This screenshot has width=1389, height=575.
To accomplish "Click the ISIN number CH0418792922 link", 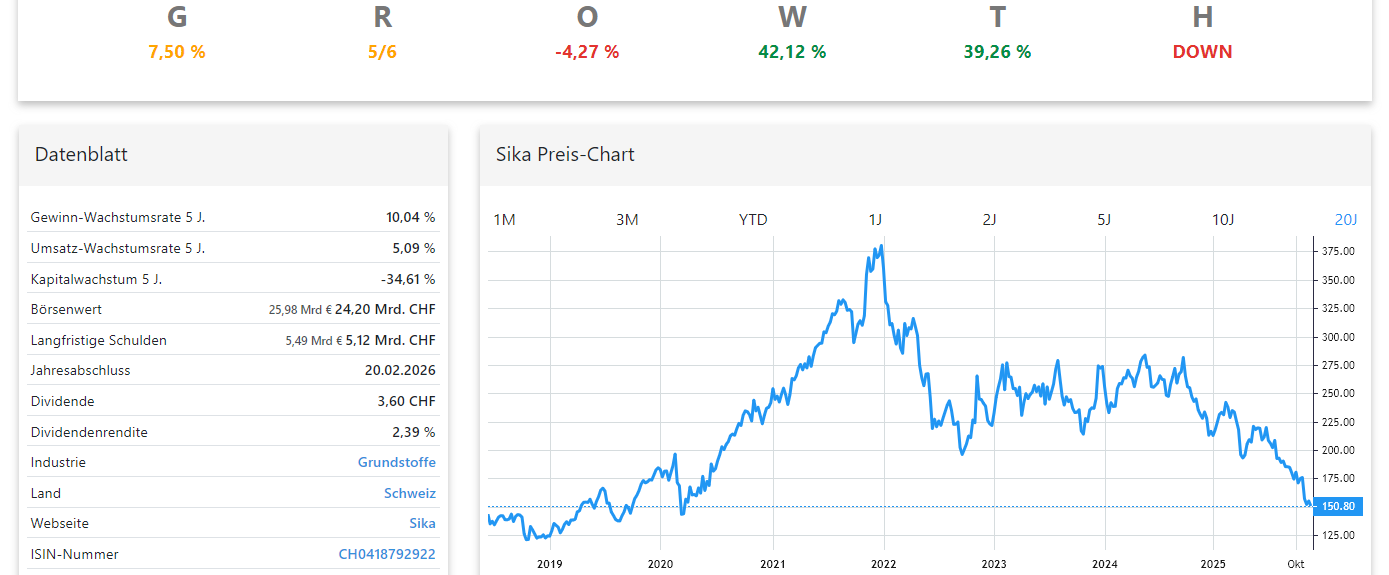I will [x=386, y=555].
